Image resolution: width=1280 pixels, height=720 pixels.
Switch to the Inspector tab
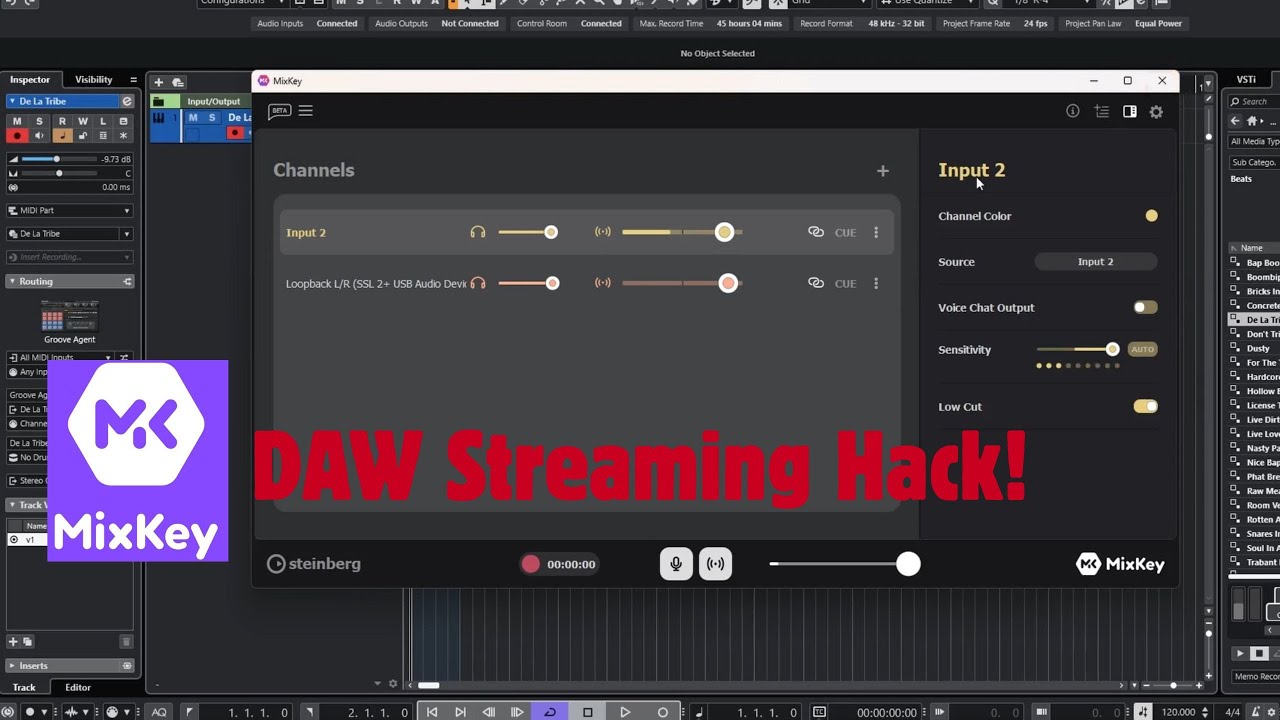coord(30,80)
